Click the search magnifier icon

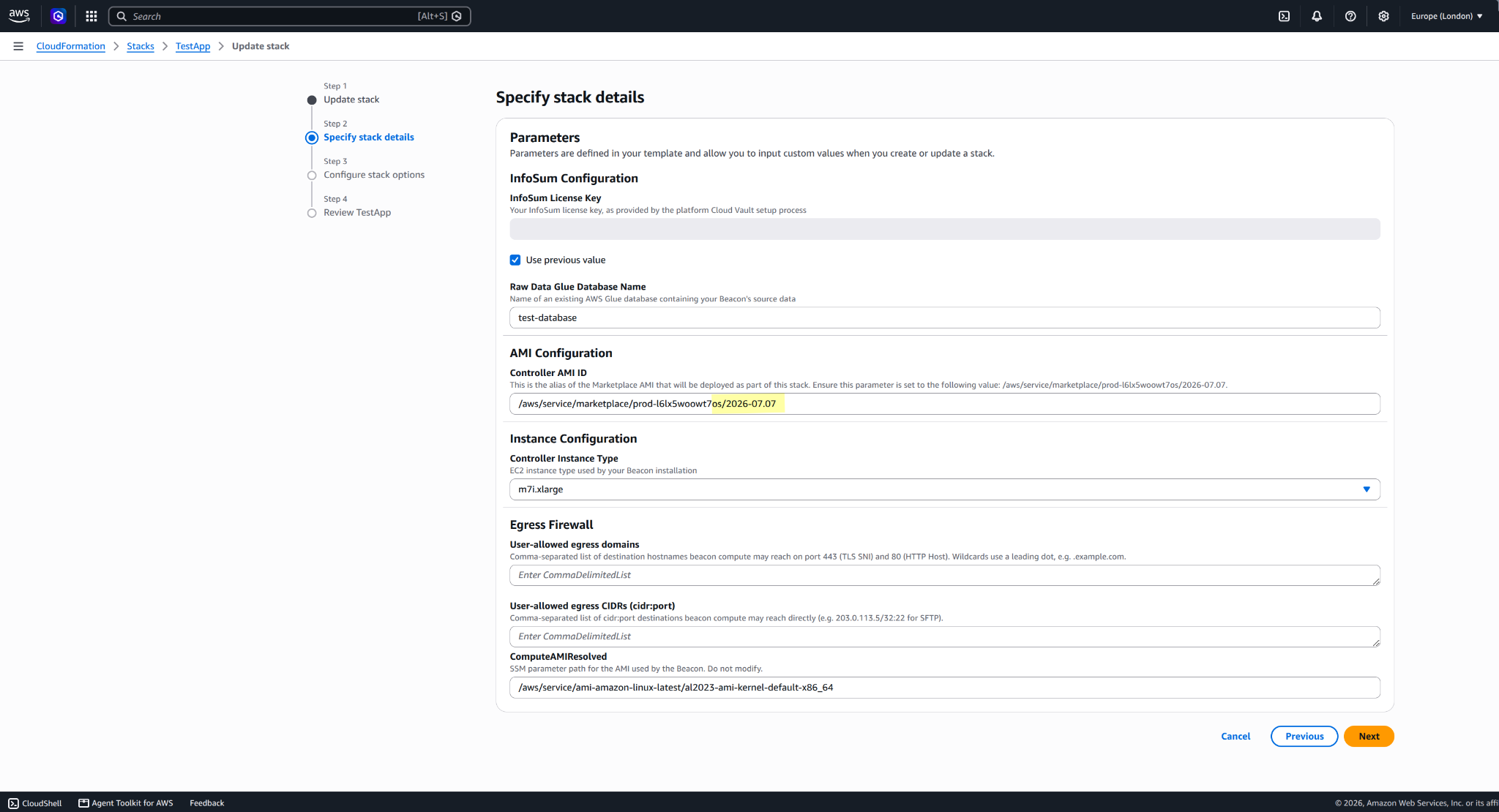tap(122, 16)
